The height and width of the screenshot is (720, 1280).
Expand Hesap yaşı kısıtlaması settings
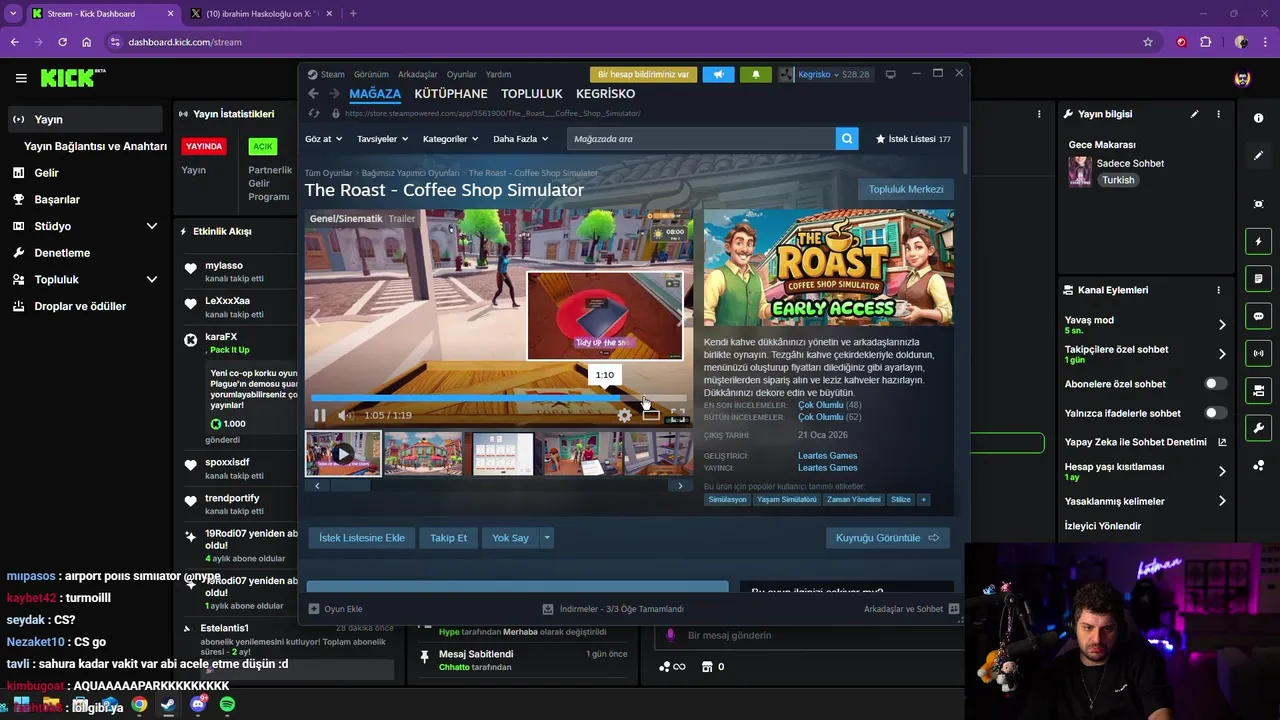coord(1222,471)
